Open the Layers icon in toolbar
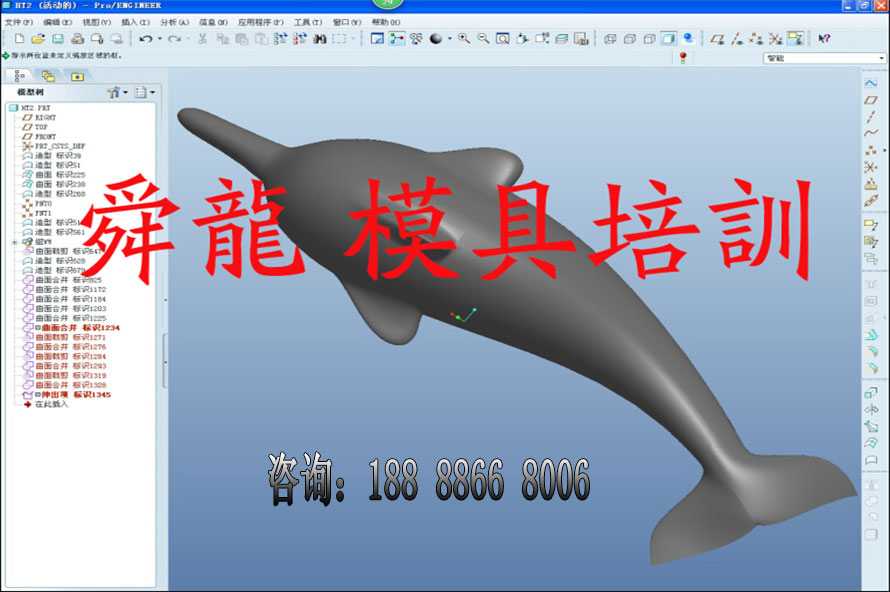The image size is (890, 592). click(x=562, y=39)
